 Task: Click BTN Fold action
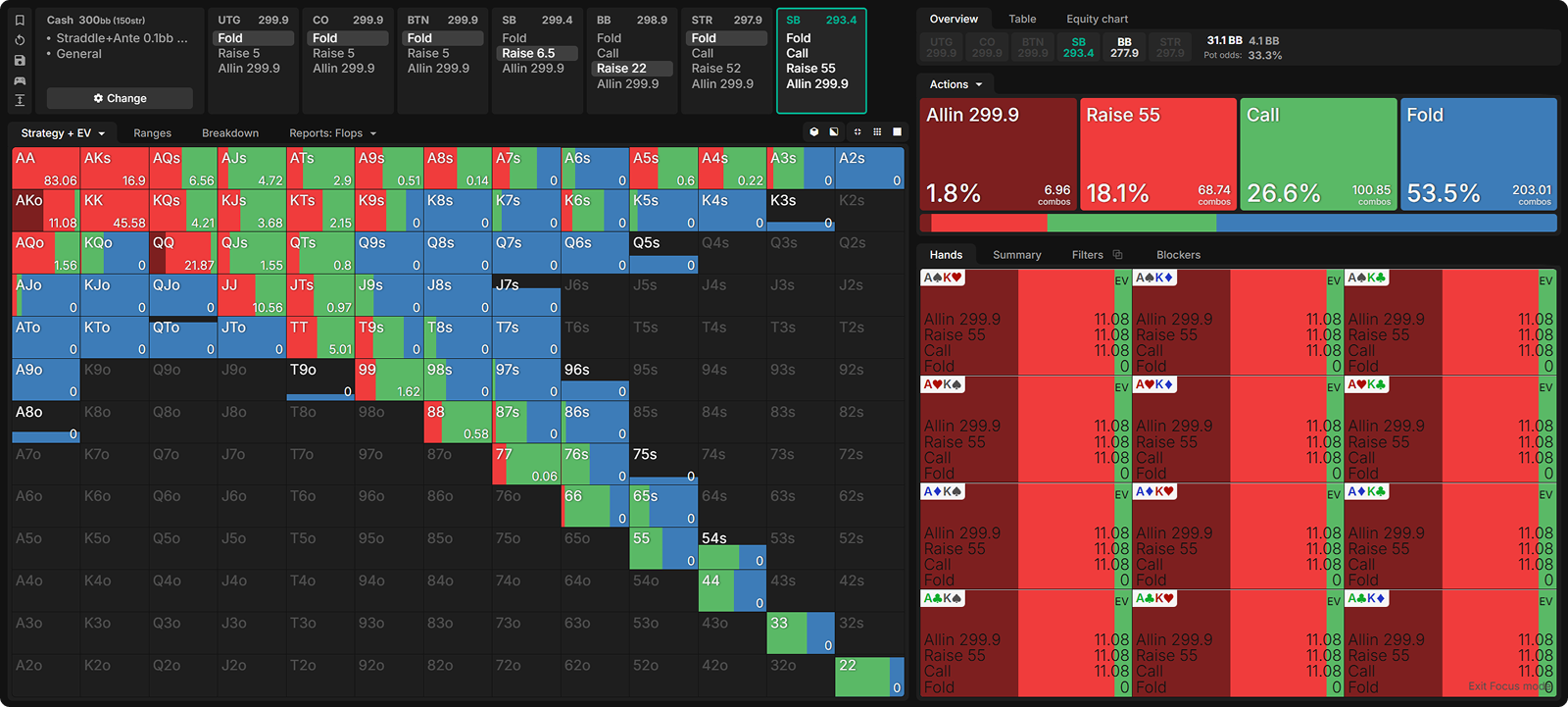click(444, 38)
